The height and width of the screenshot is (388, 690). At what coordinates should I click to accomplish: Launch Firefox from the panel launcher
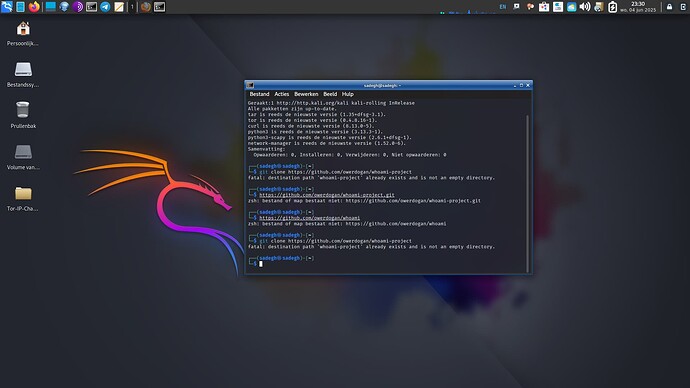click(34, 7)
